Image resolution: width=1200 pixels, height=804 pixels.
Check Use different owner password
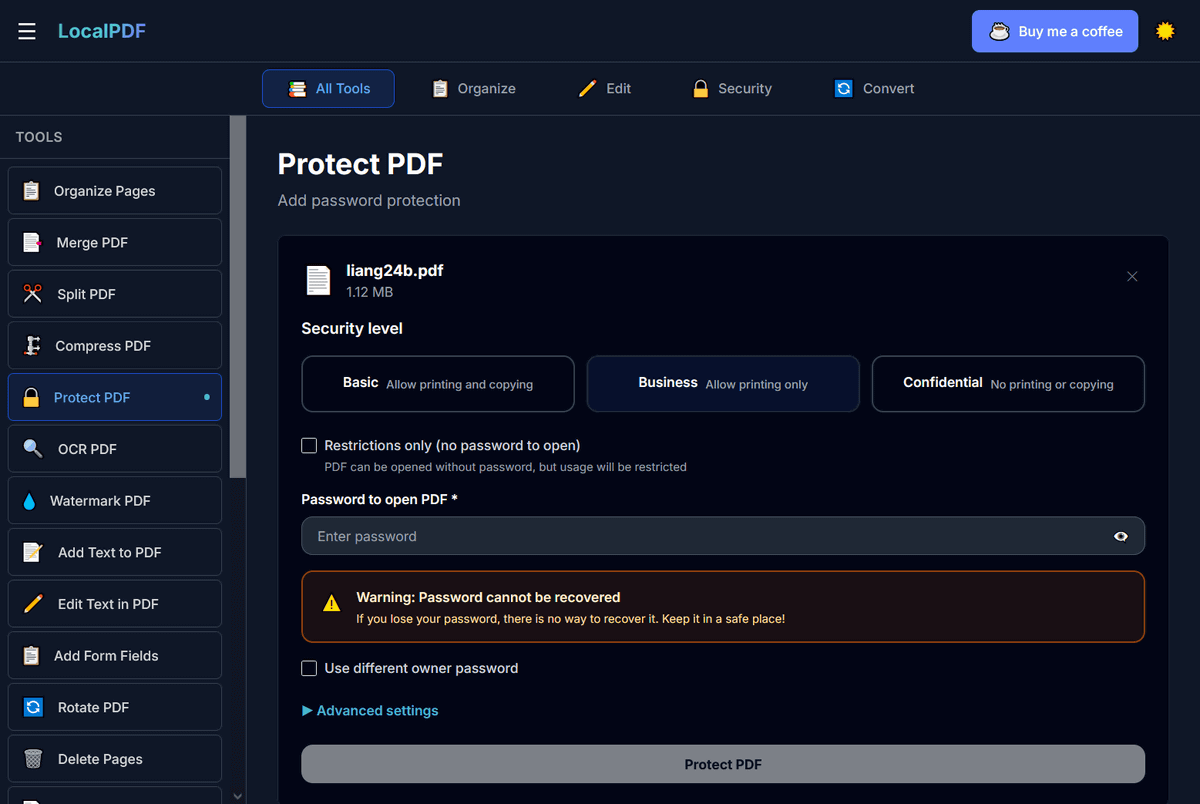(309, 668)
